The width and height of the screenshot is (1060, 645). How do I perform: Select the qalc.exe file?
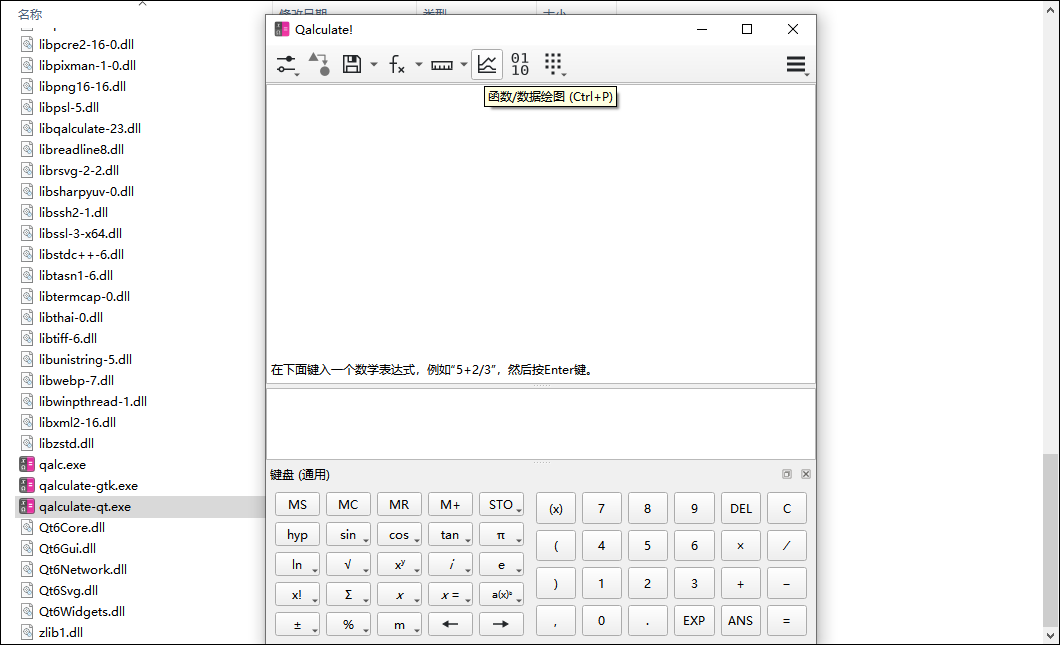click(62, 464)
